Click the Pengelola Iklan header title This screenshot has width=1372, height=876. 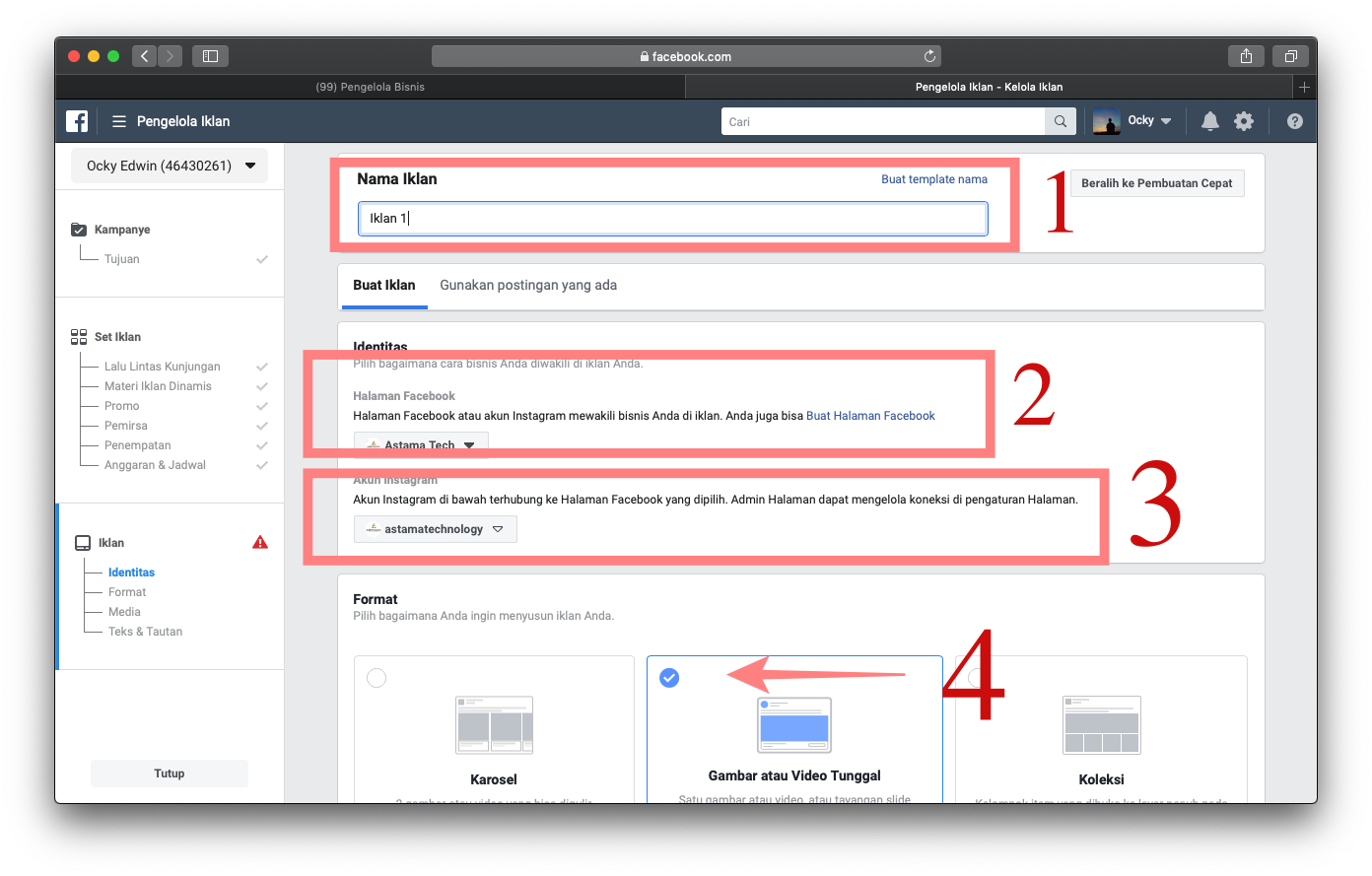pos(183,121)
